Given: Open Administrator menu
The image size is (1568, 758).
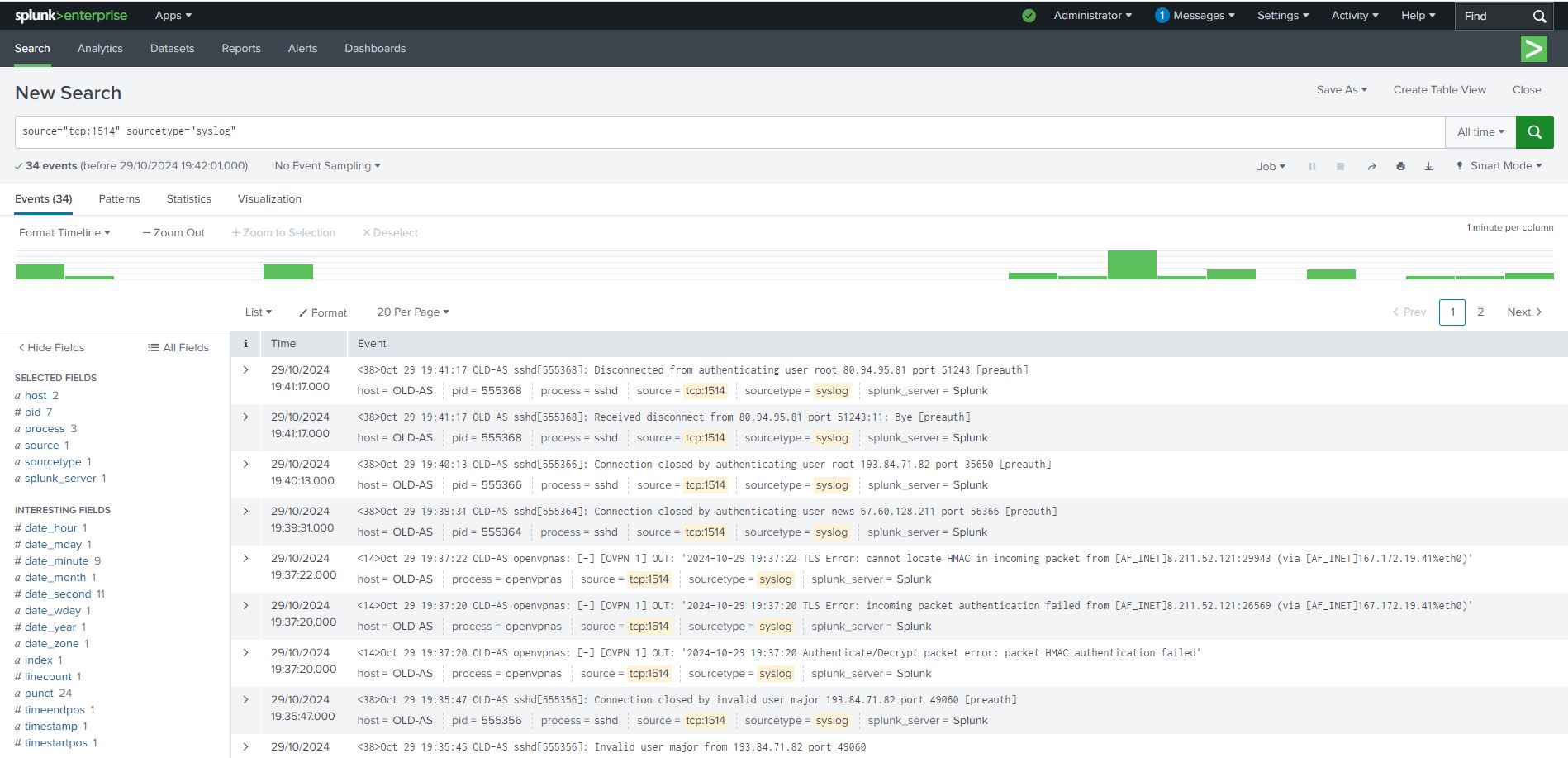Looking at the screenshot, I should 1092,16.
